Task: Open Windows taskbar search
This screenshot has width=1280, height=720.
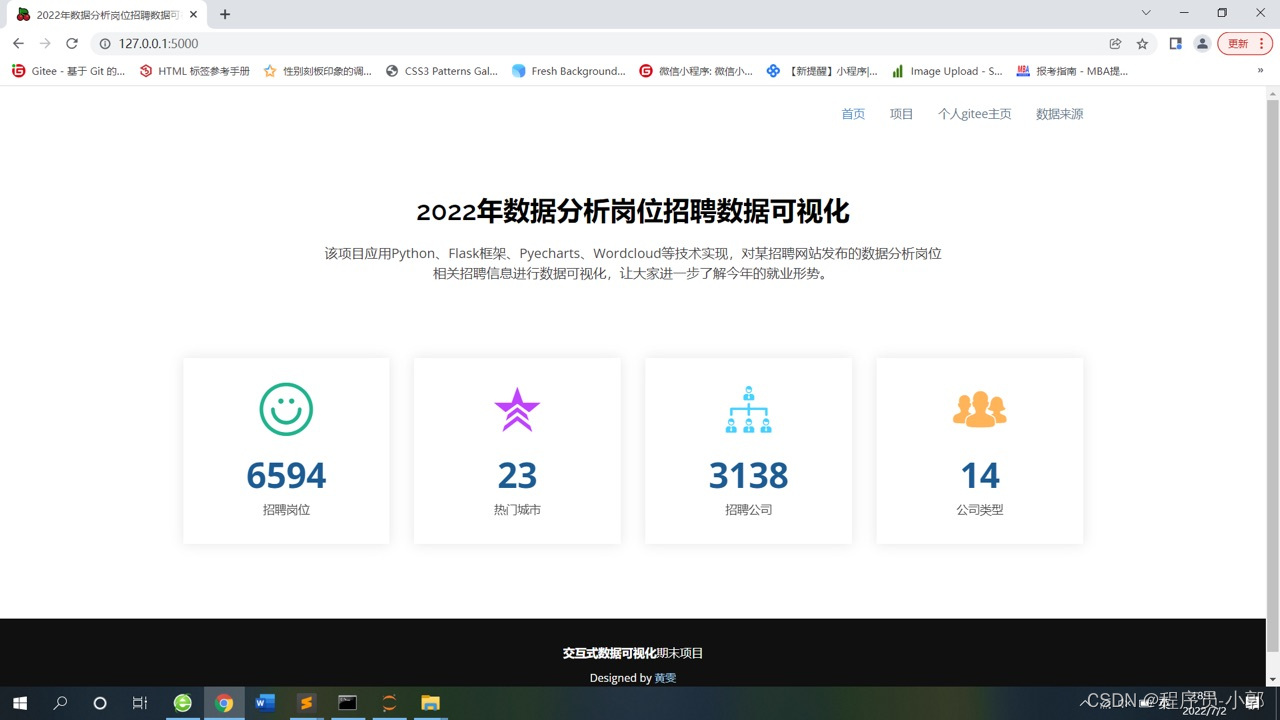Action: tap(60, 703)
